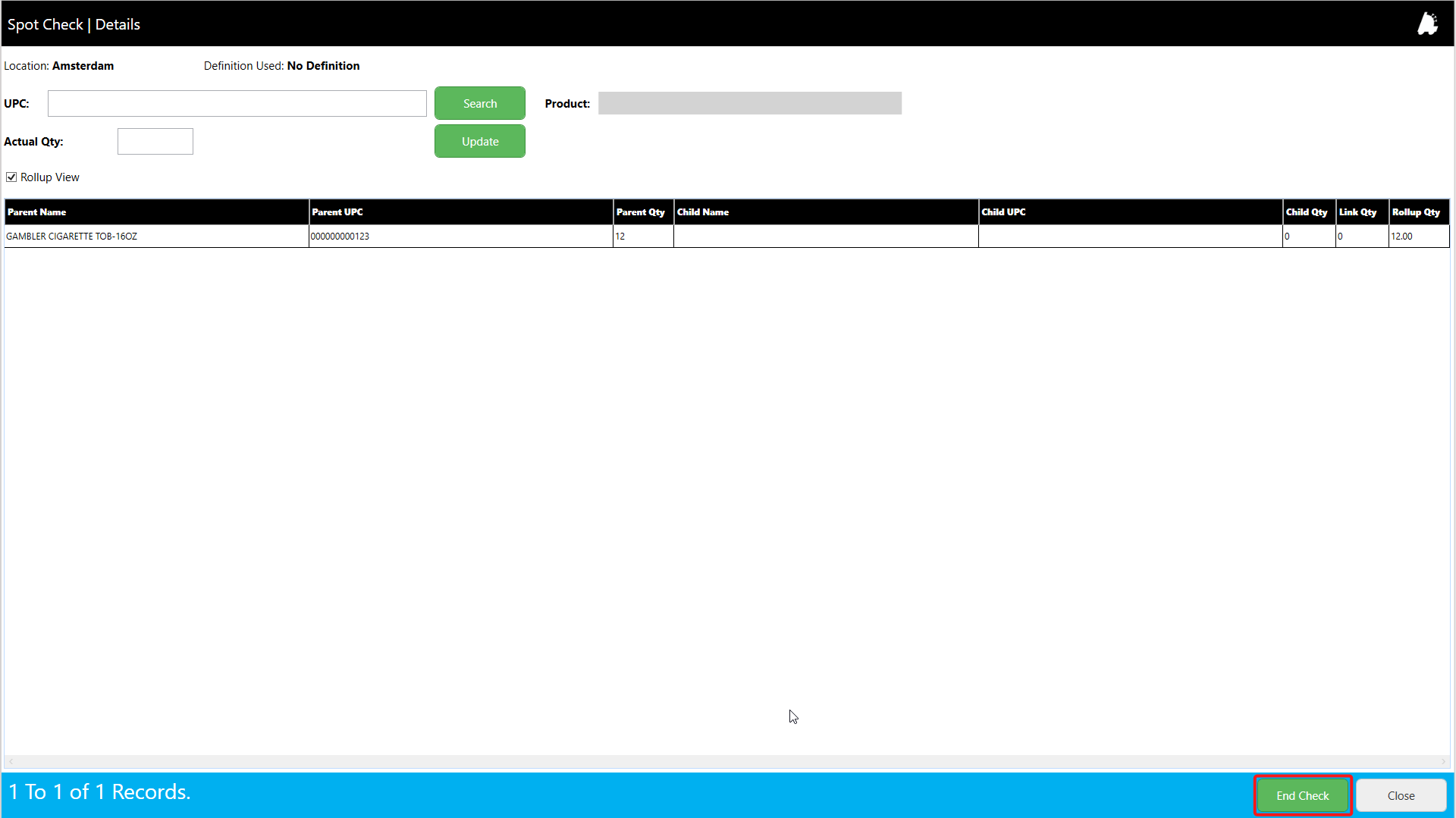Click the horizontal scrollbar left arrow
This screenshot has height=818, width=1456.
pos(11,761)
